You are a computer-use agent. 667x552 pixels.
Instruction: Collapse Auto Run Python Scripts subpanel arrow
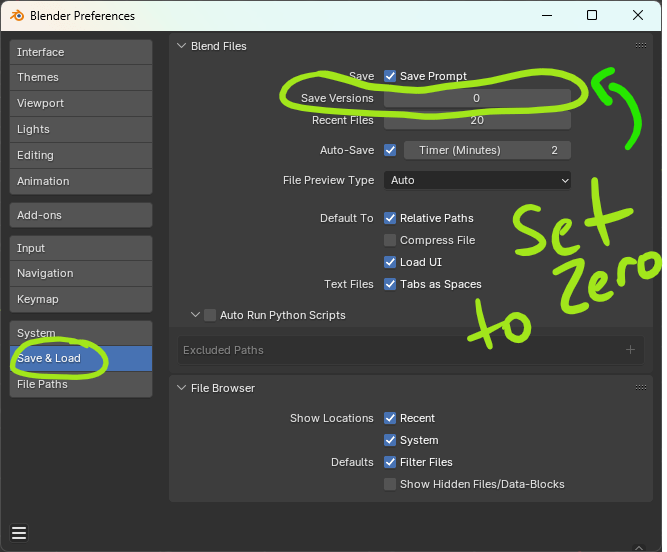coord(196,315)
